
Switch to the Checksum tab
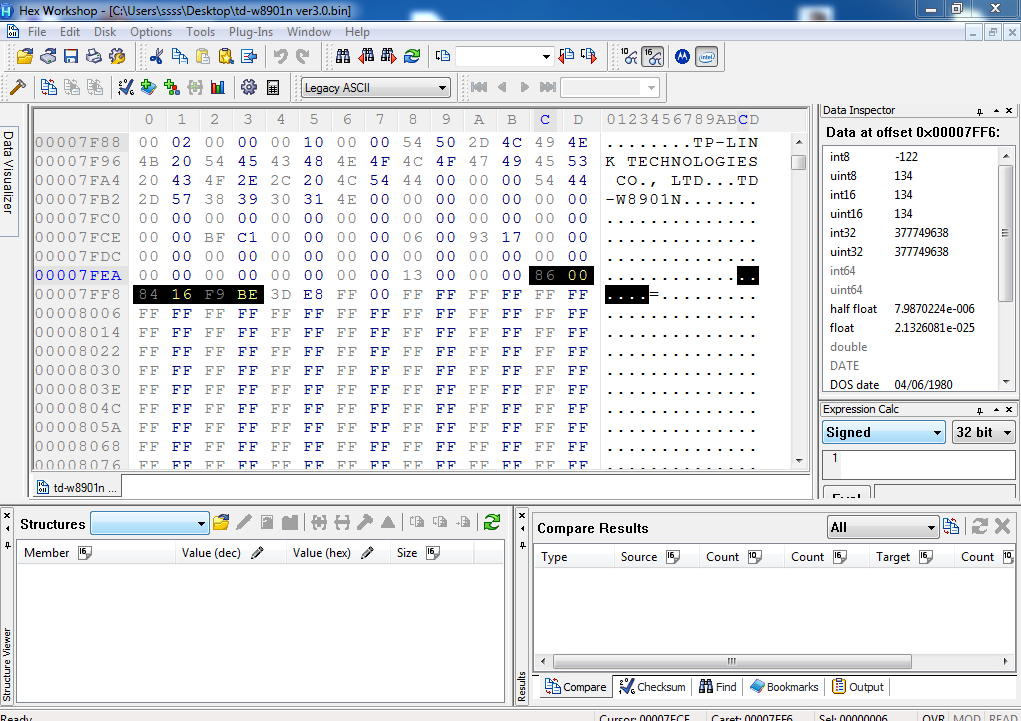coord(652,686)
